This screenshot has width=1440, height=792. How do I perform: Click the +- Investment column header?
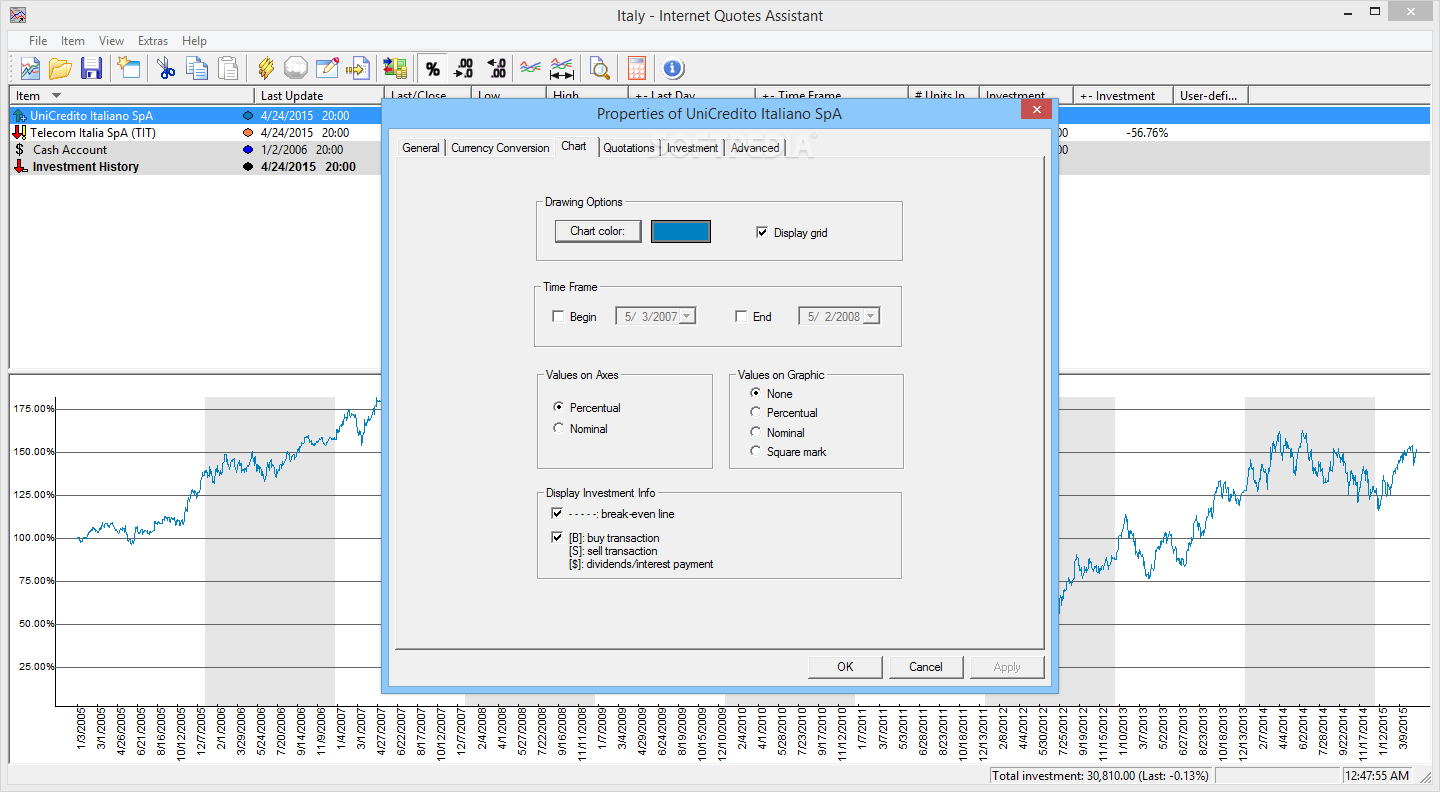pos(1123,96)
